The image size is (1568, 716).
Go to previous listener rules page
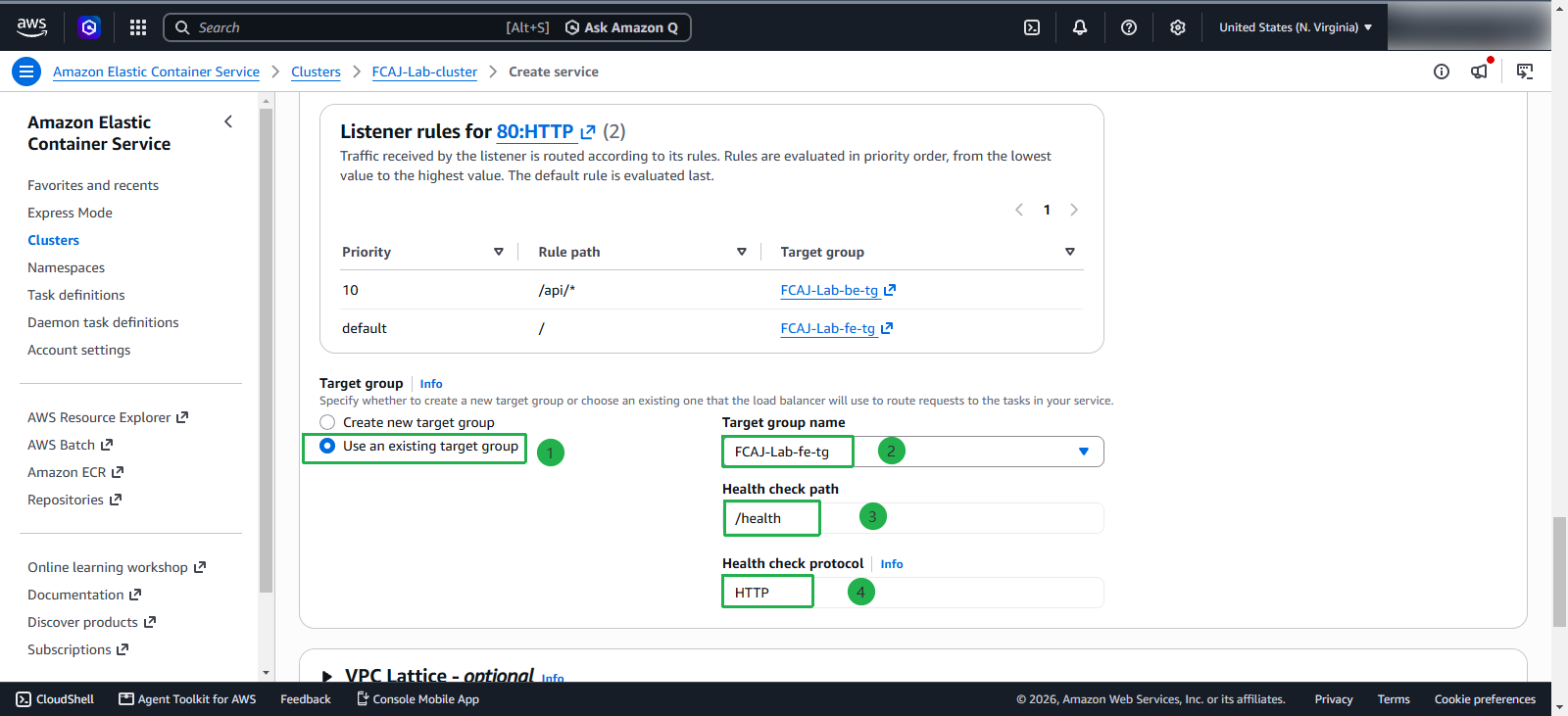point(1019,210)
